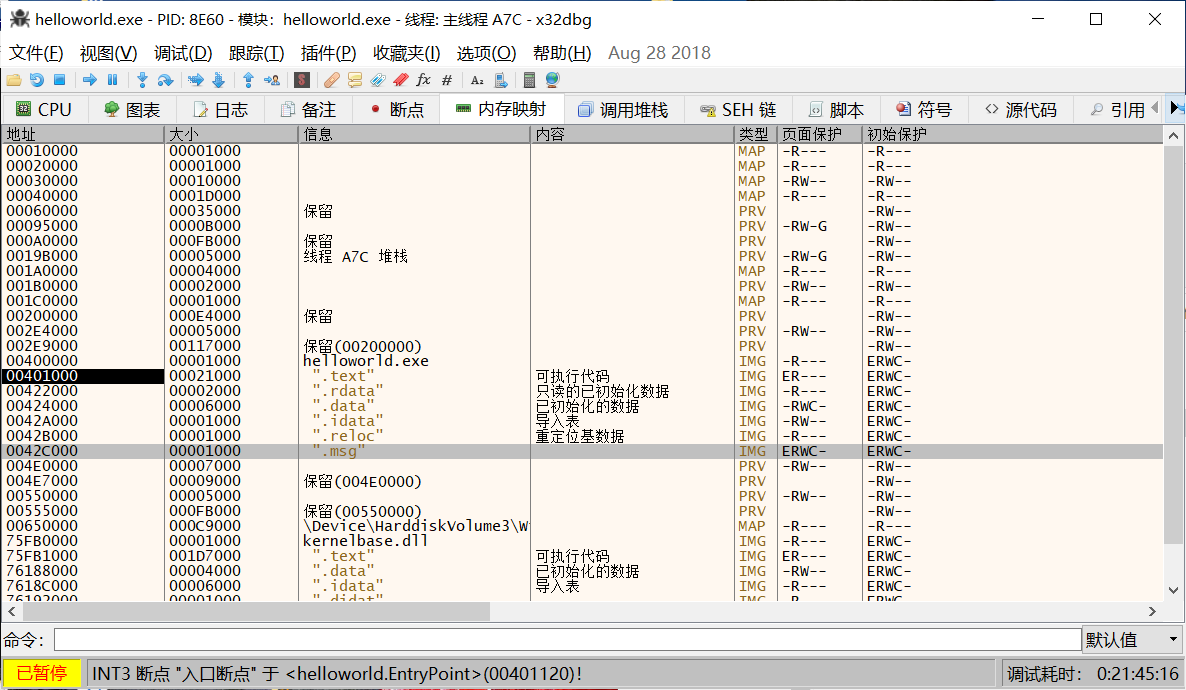The height and width of the screenshot is (690, 1186).
Task: Open the 文件(F) menu
Action: 36,53
